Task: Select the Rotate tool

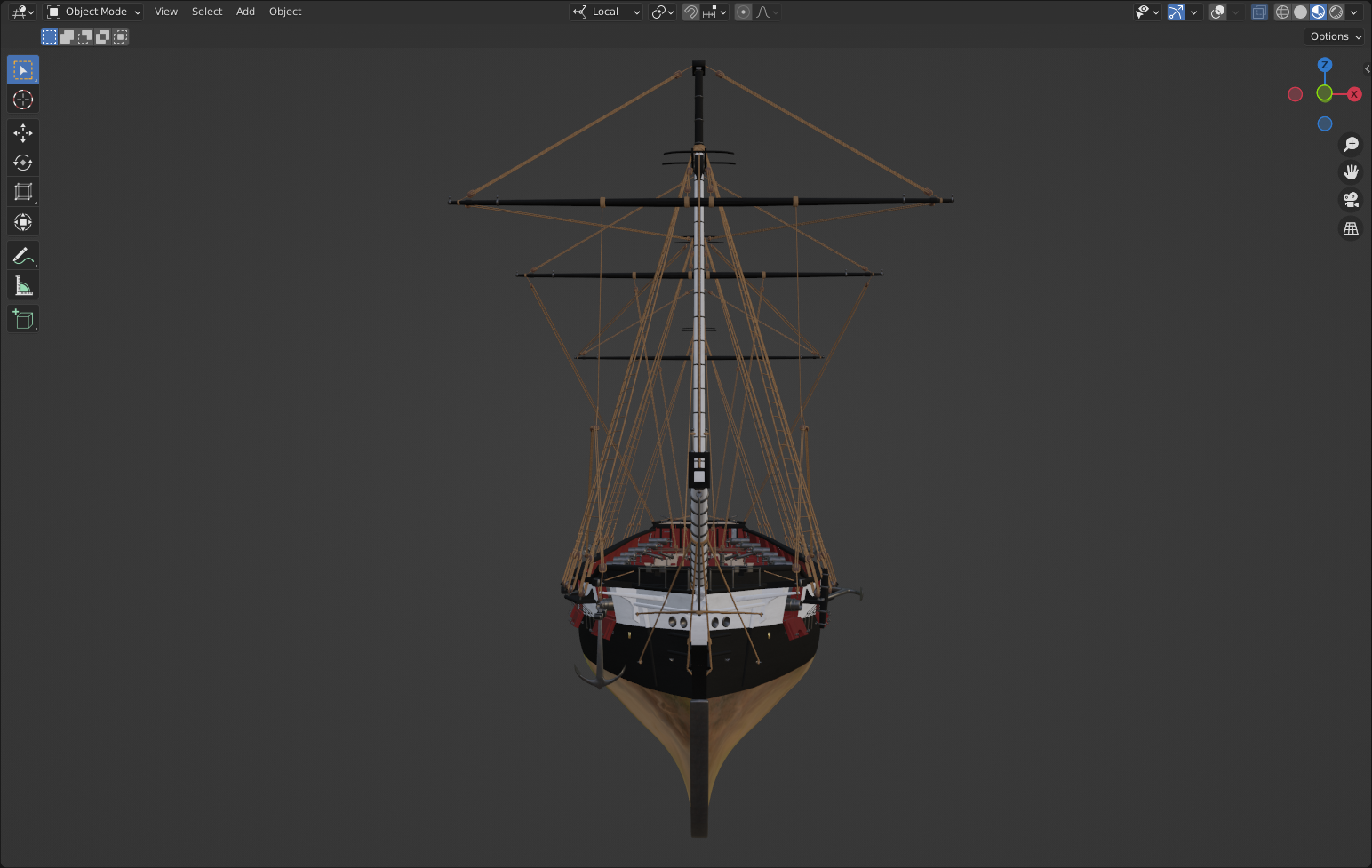Action: click(x=23, y=163)
